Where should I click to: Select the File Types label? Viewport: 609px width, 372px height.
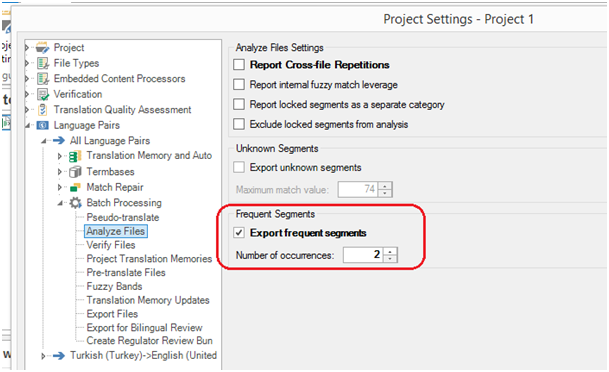(x=76, y=63)
